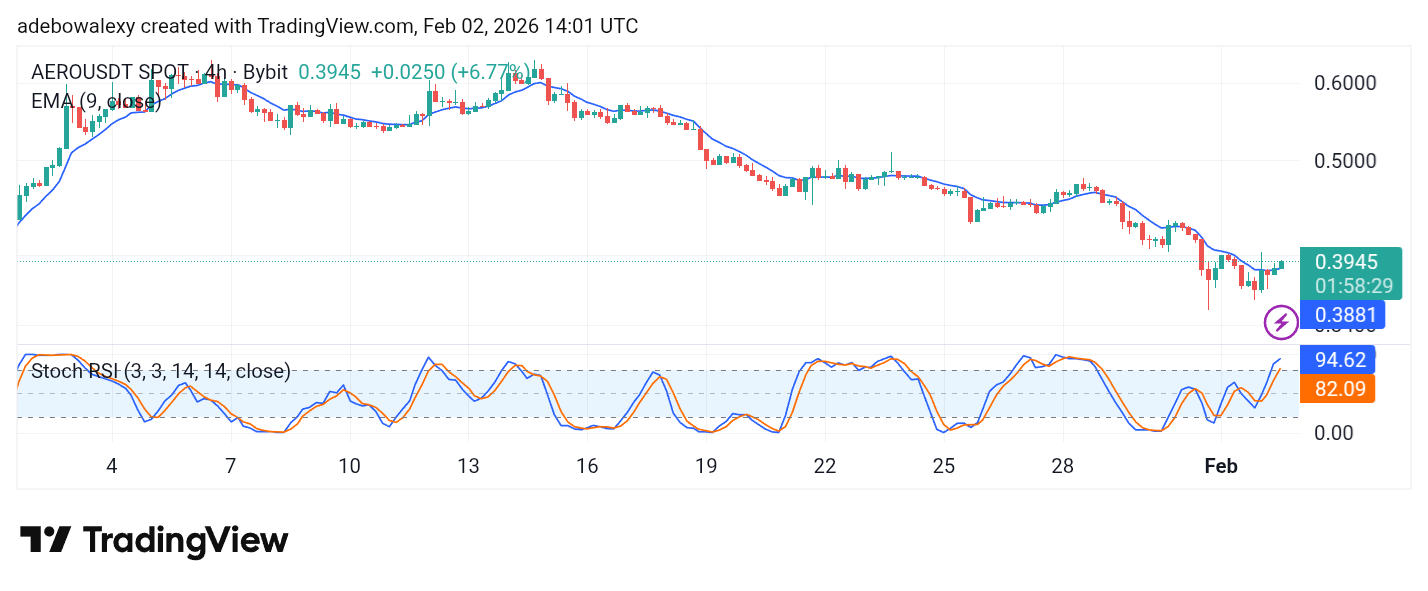Click the orange 82.09 Stoch RSI value tag
1428x591 pixels.
1339,388
